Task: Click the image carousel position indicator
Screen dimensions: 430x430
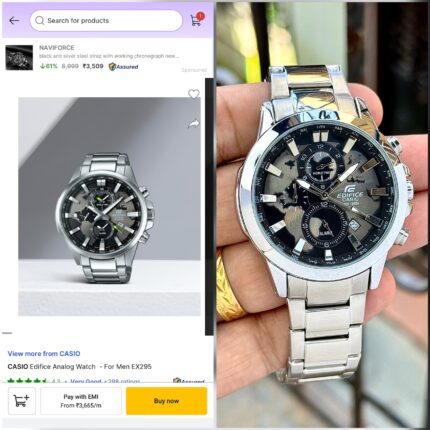Action: tap(7, 333)
